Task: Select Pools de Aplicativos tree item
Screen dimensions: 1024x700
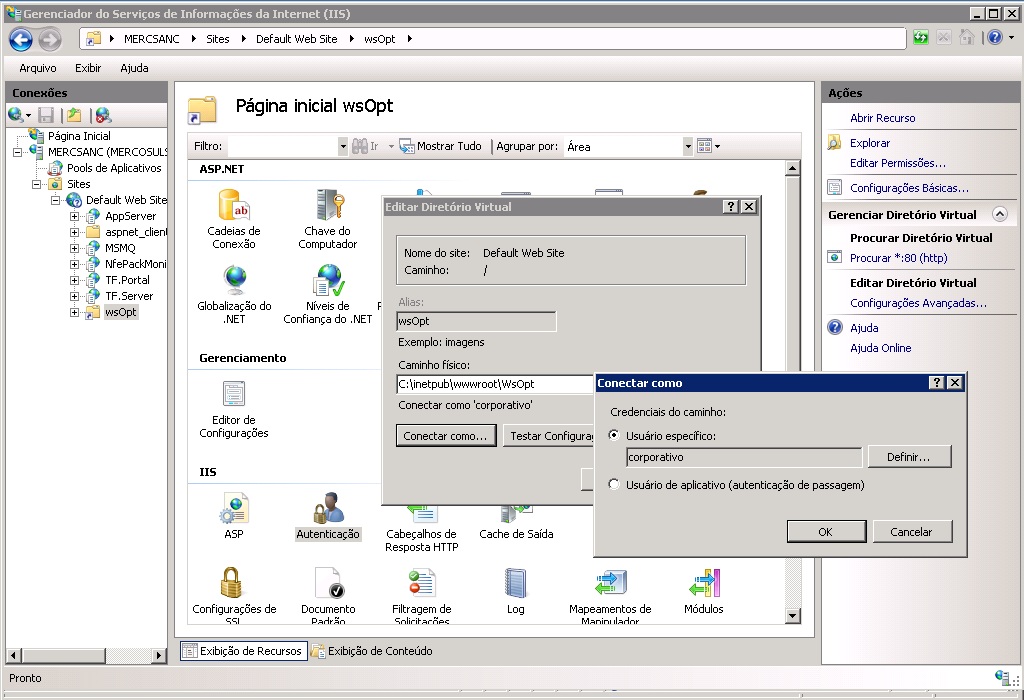Action: [113, 168]
